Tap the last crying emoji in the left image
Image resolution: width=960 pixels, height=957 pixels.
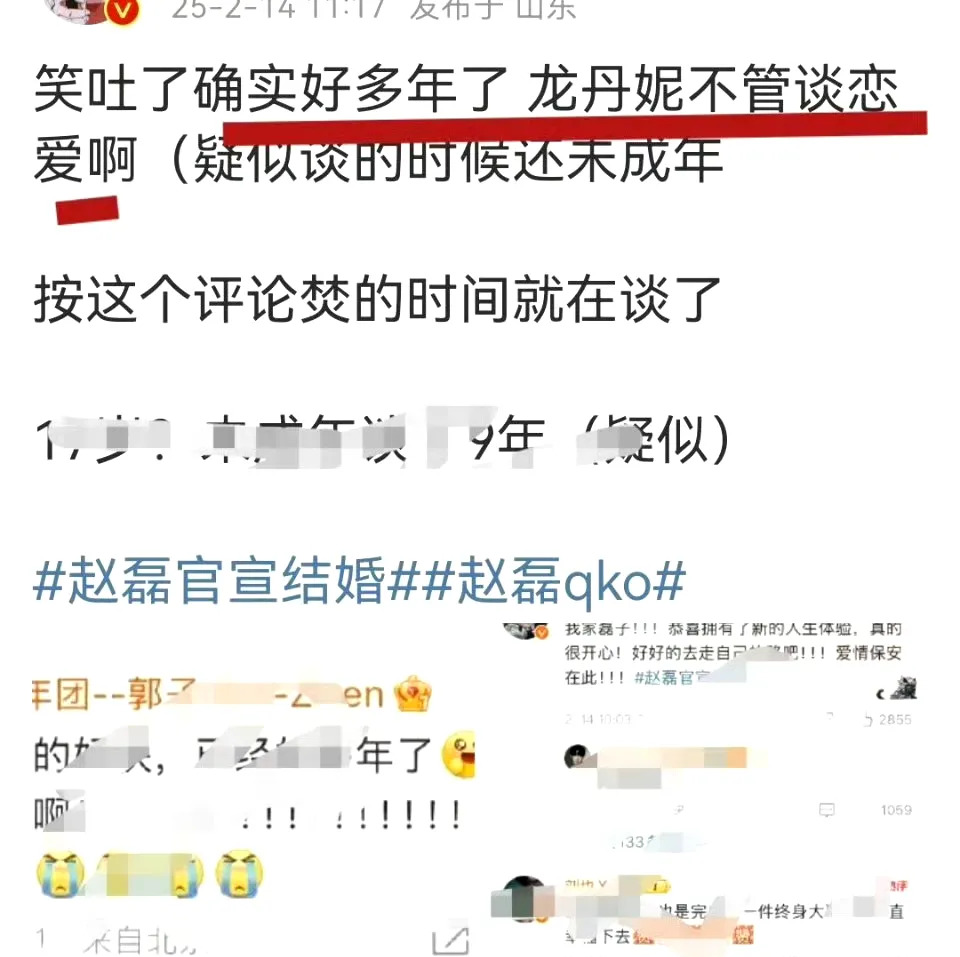tap(239, 873)
